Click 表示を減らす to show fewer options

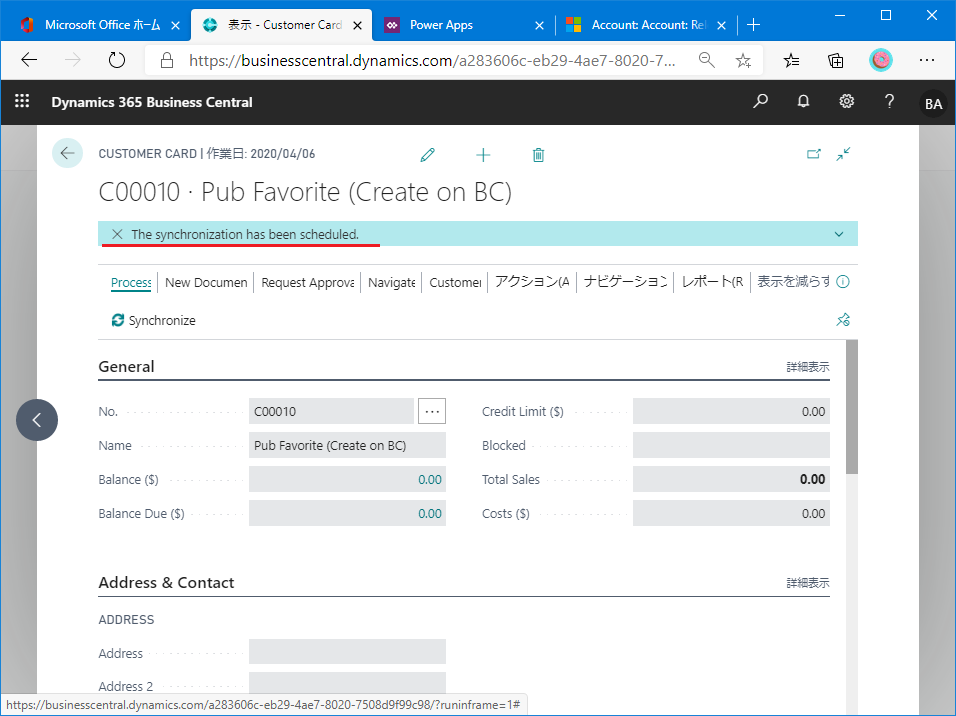(x=793, y=282)
